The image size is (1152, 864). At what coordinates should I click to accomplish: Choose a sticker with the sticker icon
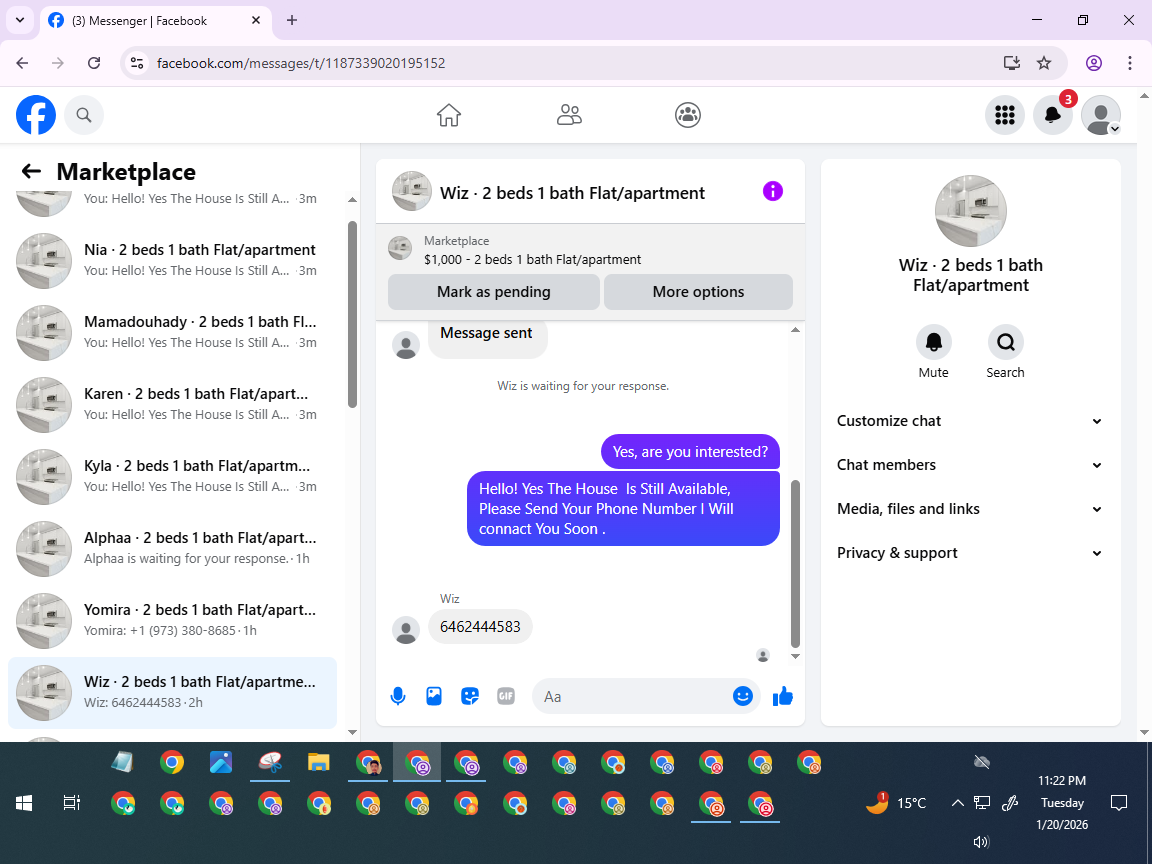coord(470,696)
